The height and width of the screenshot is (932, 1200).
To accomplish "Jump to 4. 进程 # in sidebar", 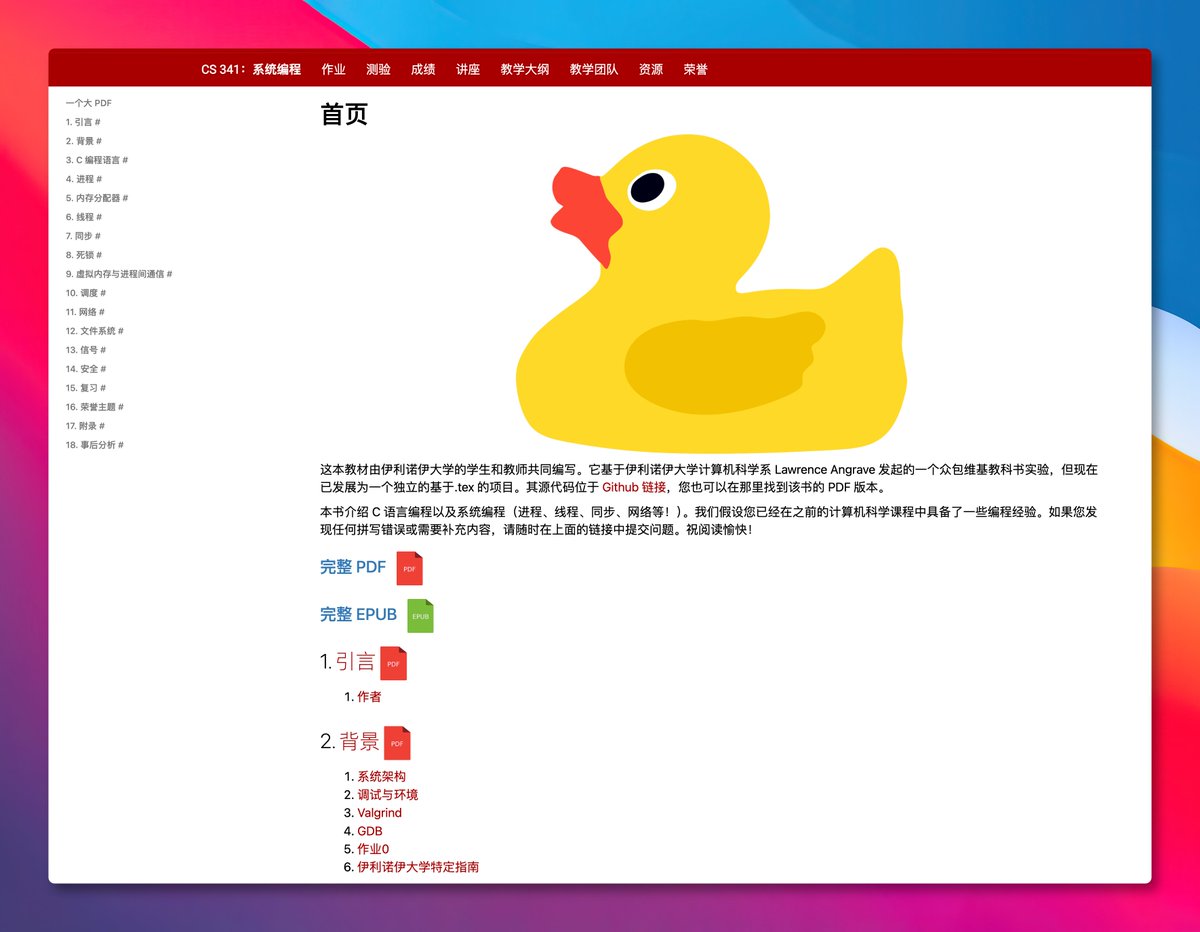I will tap(83, 179).
